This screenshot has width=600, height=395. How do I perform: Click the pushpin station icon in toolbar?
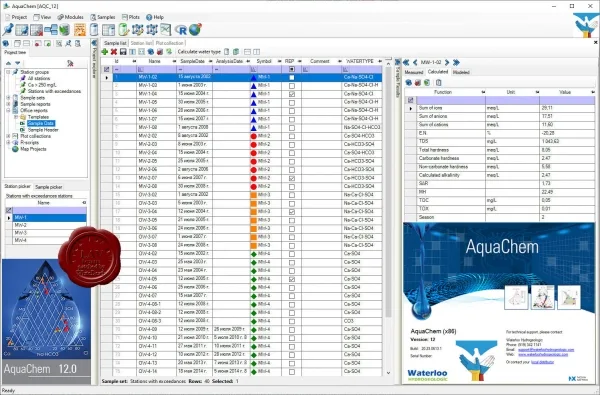pos(8,29)
